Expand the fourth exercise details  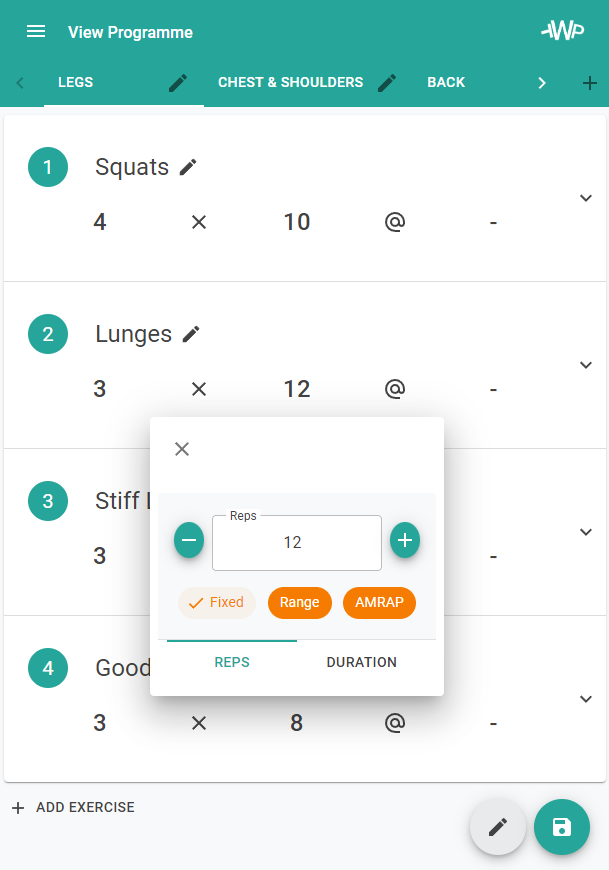tap(586, 699)
